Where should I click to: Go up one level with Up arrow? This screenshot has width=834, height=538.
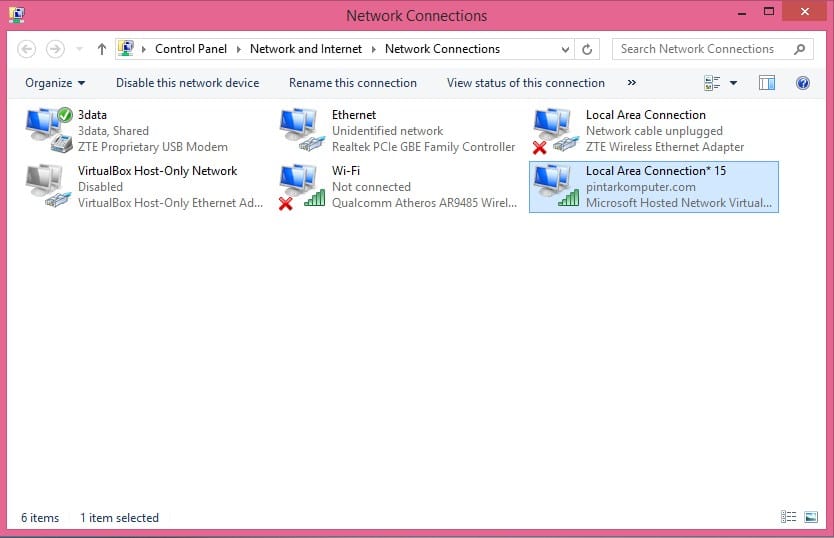click(x=102, y=49)
